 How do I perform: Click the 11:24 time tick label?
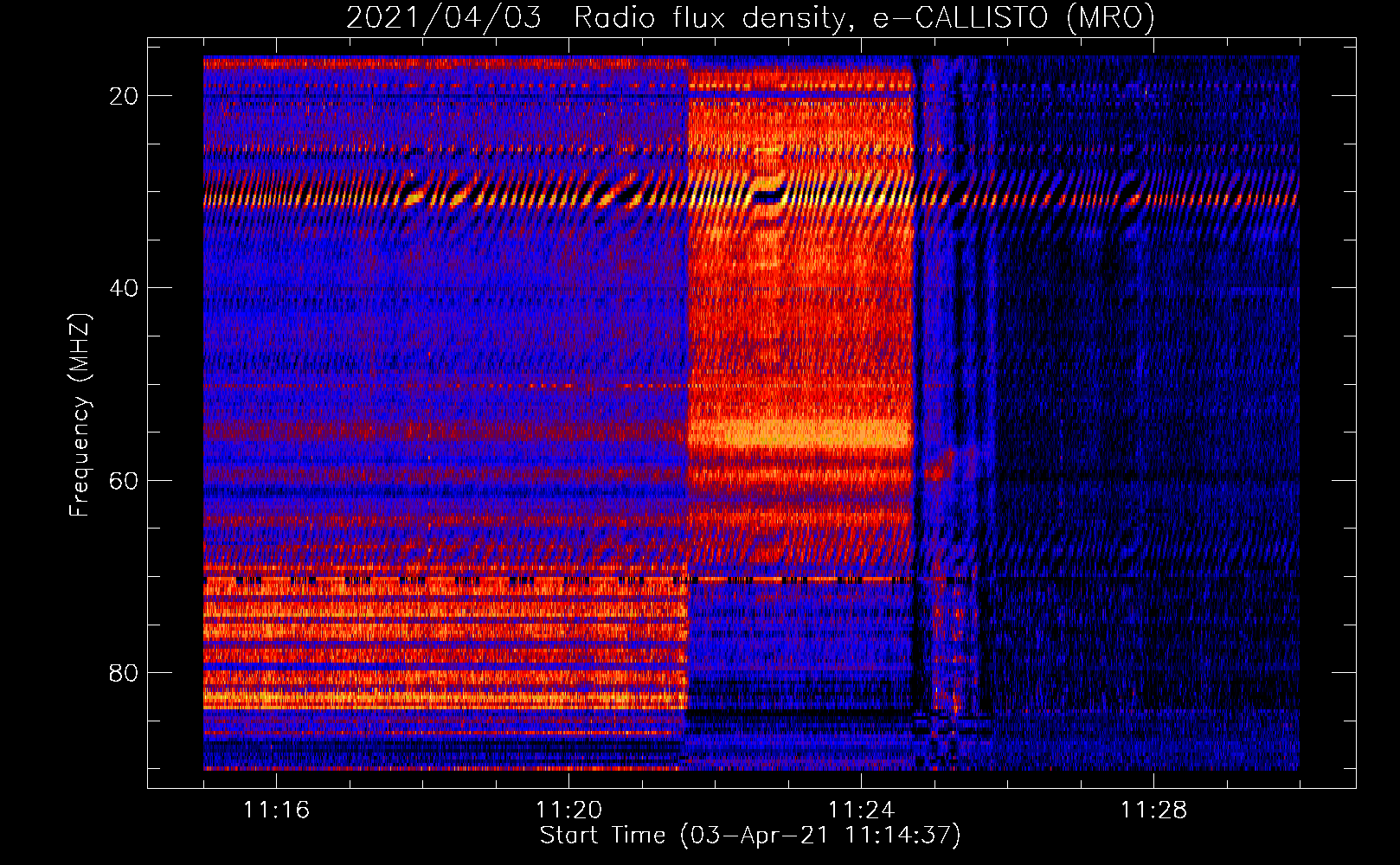pyautogui.click(x=861, y=811)
